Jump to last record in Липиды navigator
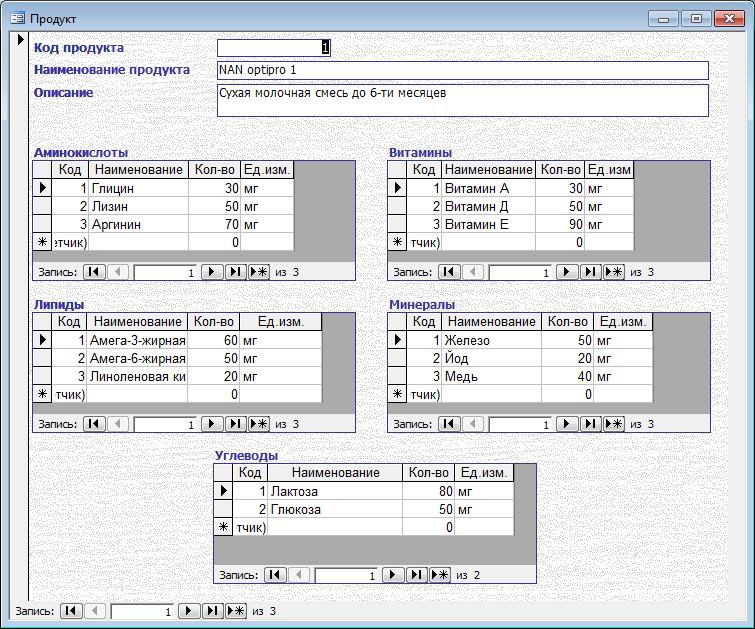This screenshot has height=629, width=755. [x=235, y=424]
